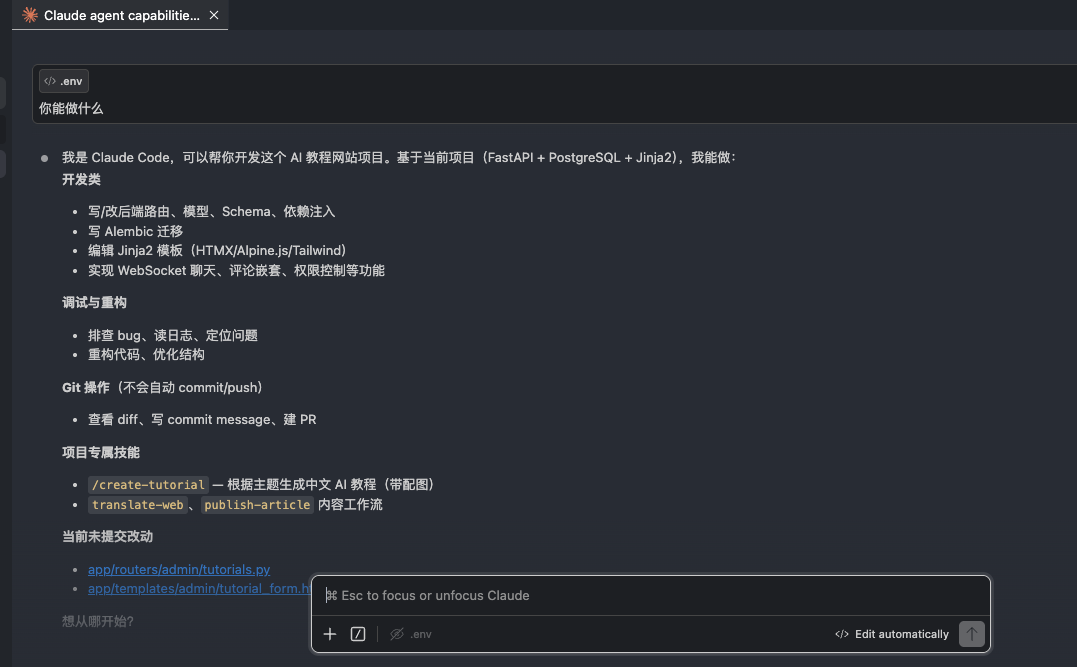Open the Edit automatically mode selector
The image size is (1077, 667).
pyautogui.click(x=894, y=633)
